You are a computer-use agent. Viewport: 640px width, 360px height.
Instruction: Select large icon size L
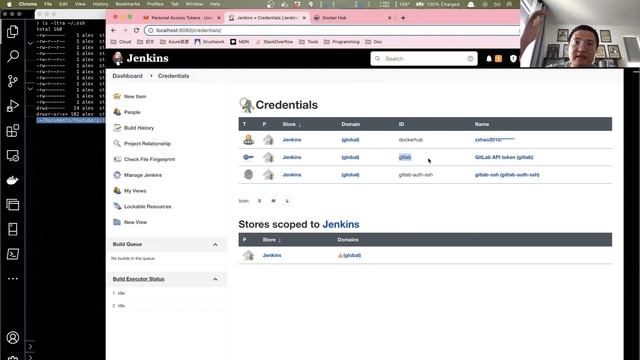coord(287,201)
